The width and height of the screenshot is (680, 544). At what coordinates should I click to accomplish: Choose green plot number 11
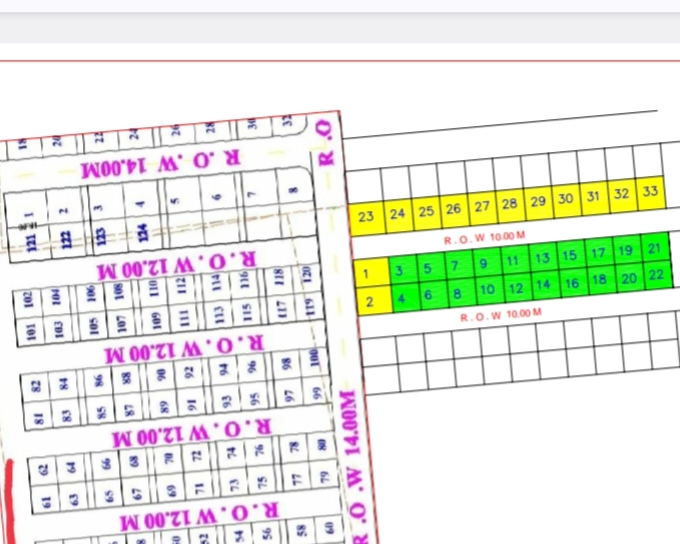tap(512, 261)
